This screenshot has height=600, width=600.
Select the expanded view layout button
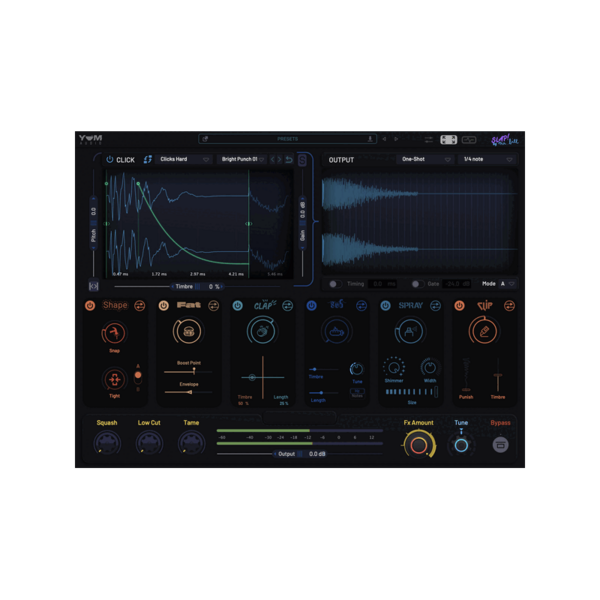coord(448,140)
